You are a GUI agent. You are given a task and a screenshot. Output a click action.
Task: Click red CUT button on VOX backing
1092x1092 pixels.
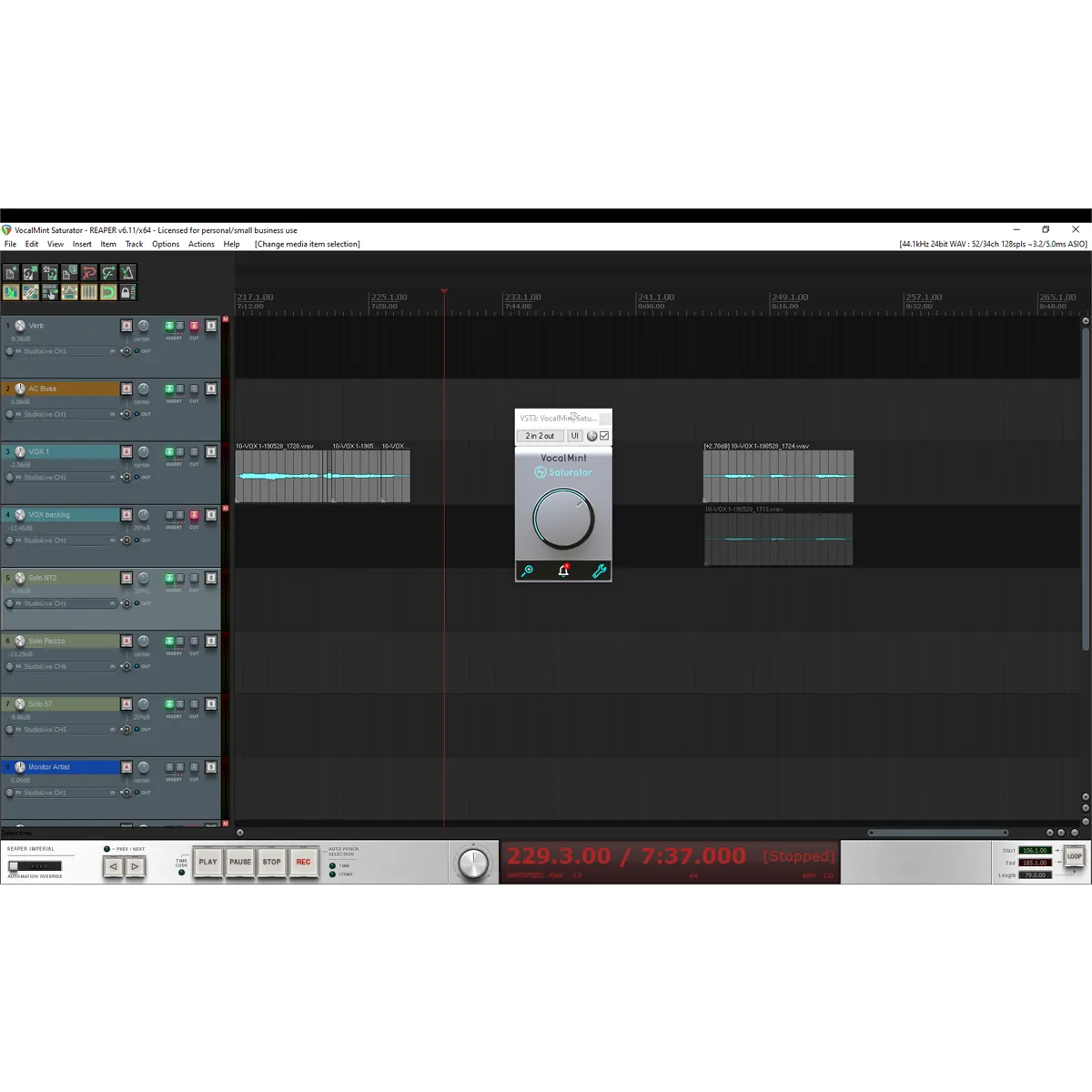(194, 515)
